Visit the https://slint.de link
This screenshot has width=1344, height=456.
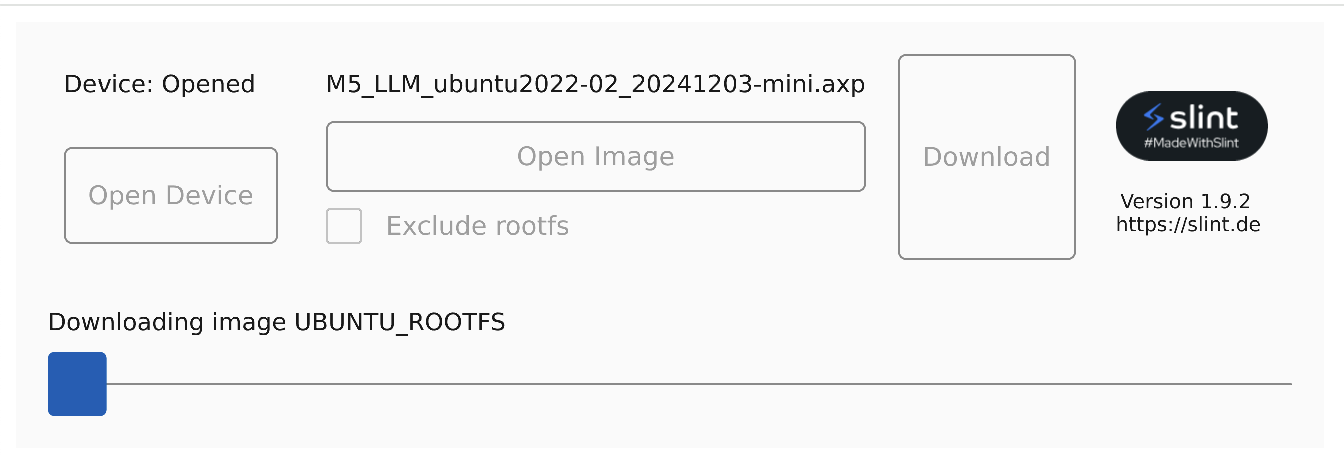(x=1188, y=224)
